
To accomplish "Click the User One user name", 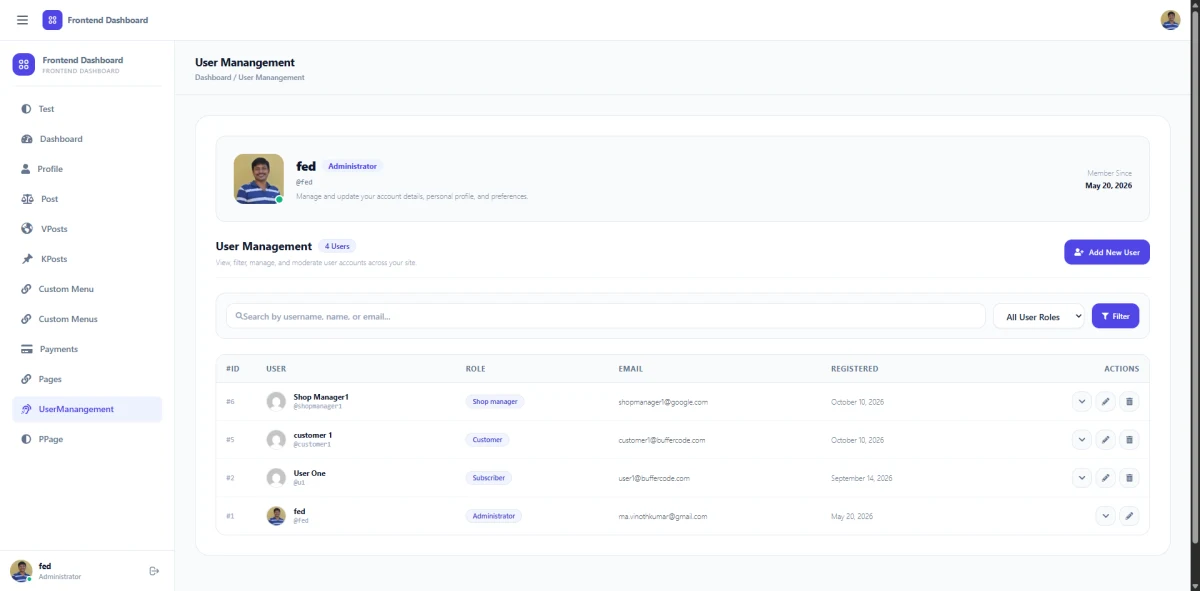I will click(309, 473).
